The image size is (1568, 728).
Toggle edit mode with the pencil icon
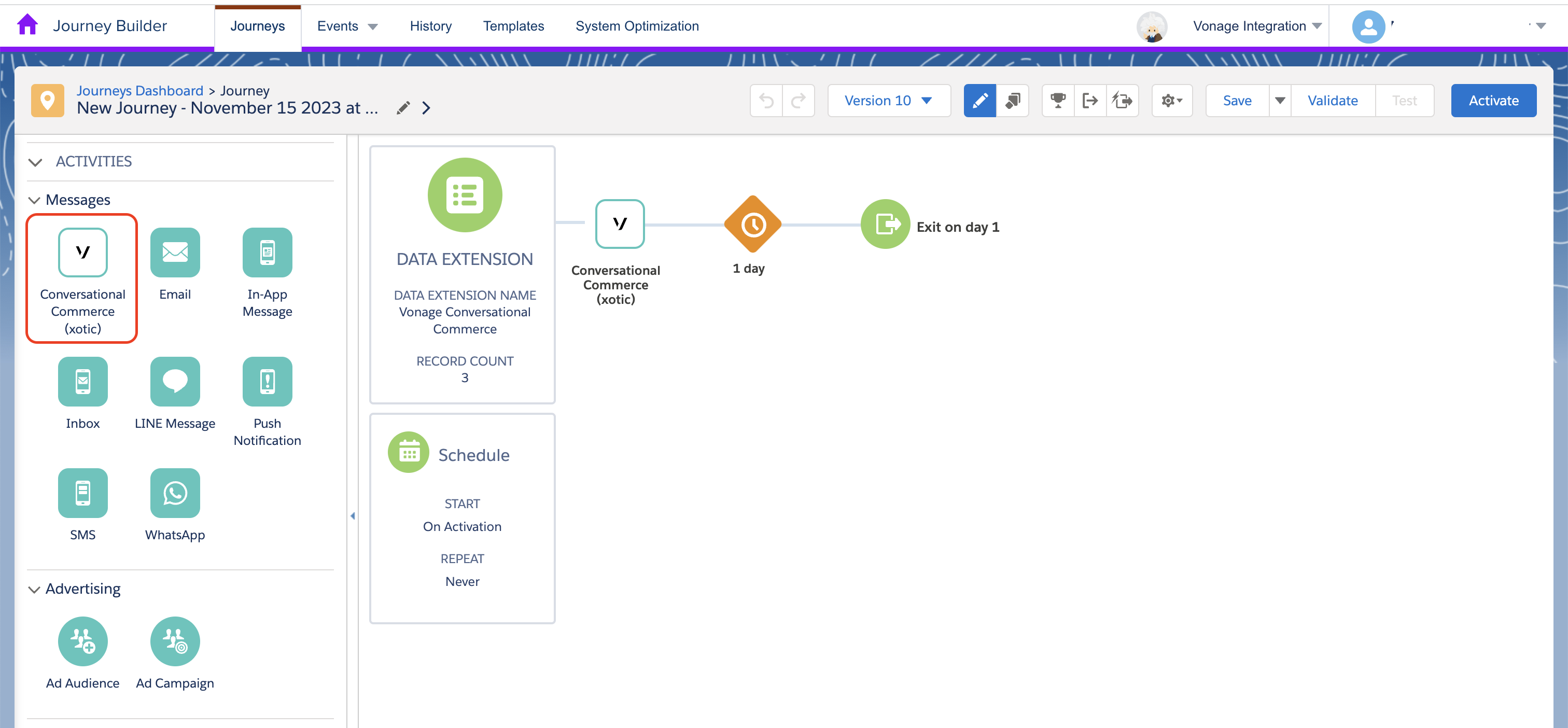pos(979,101)
